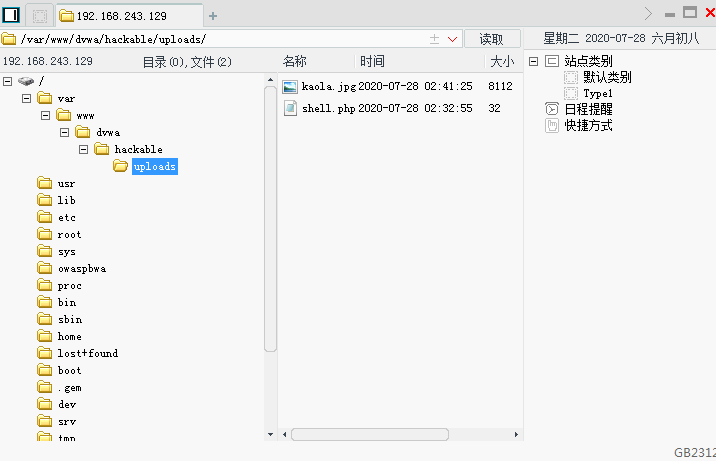This screenshot has width=716, height=461.
Task: Collapse the dvwa folder node
Action: tap(64, 132)
